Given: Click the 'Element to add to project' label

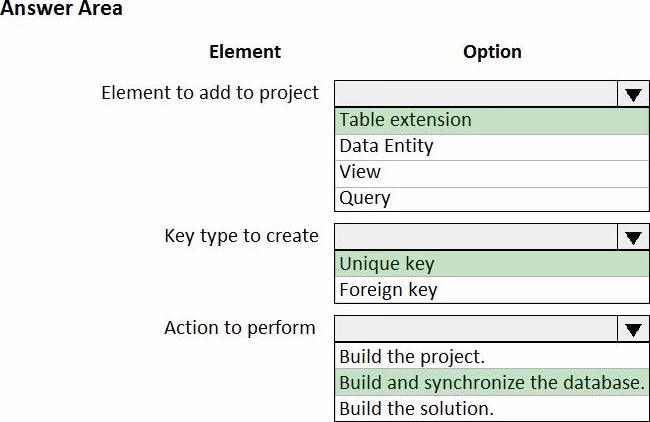Looking at the screenshot, I should point(210,93).
